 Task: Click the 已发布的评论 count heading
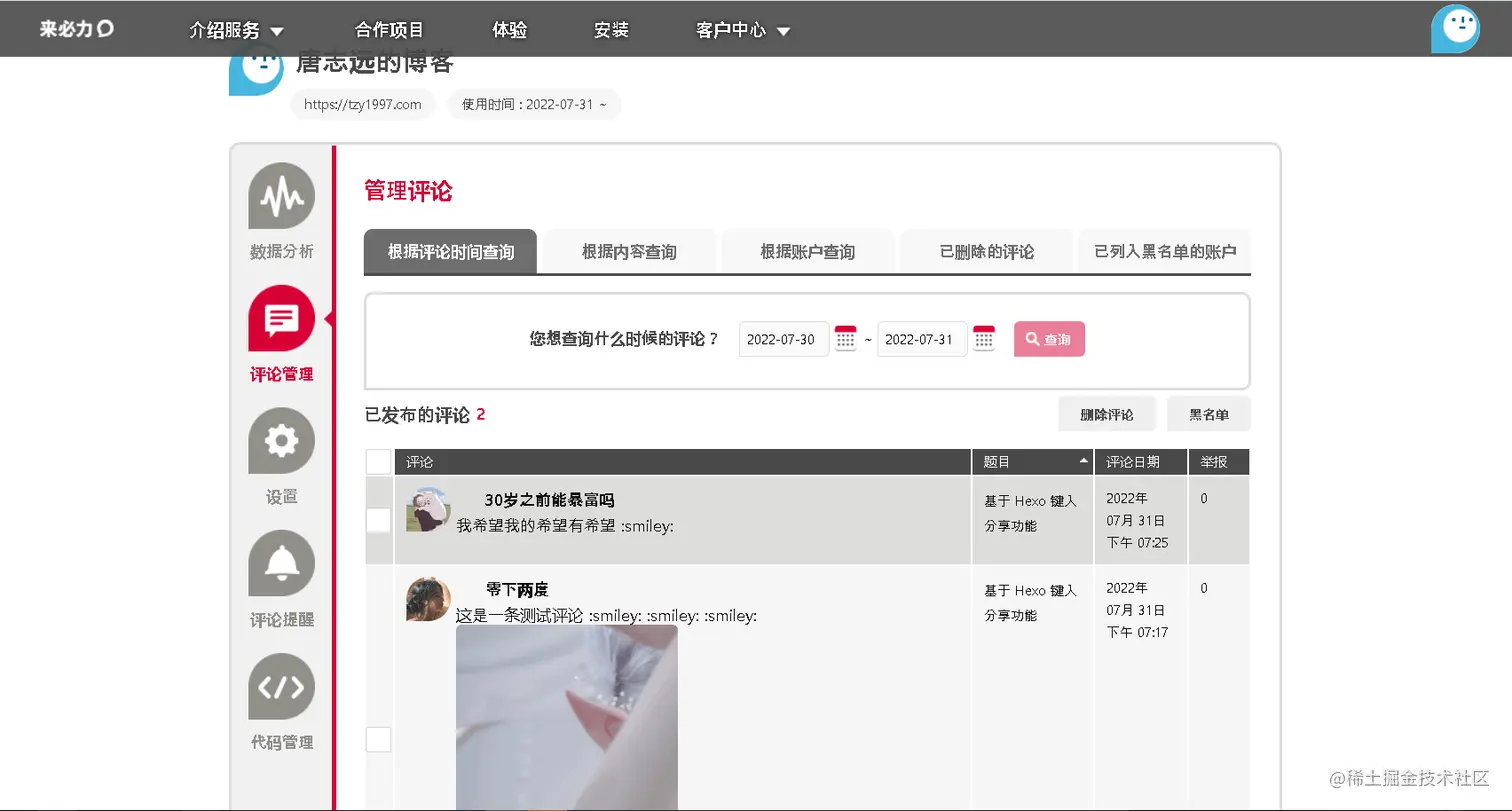425,414
